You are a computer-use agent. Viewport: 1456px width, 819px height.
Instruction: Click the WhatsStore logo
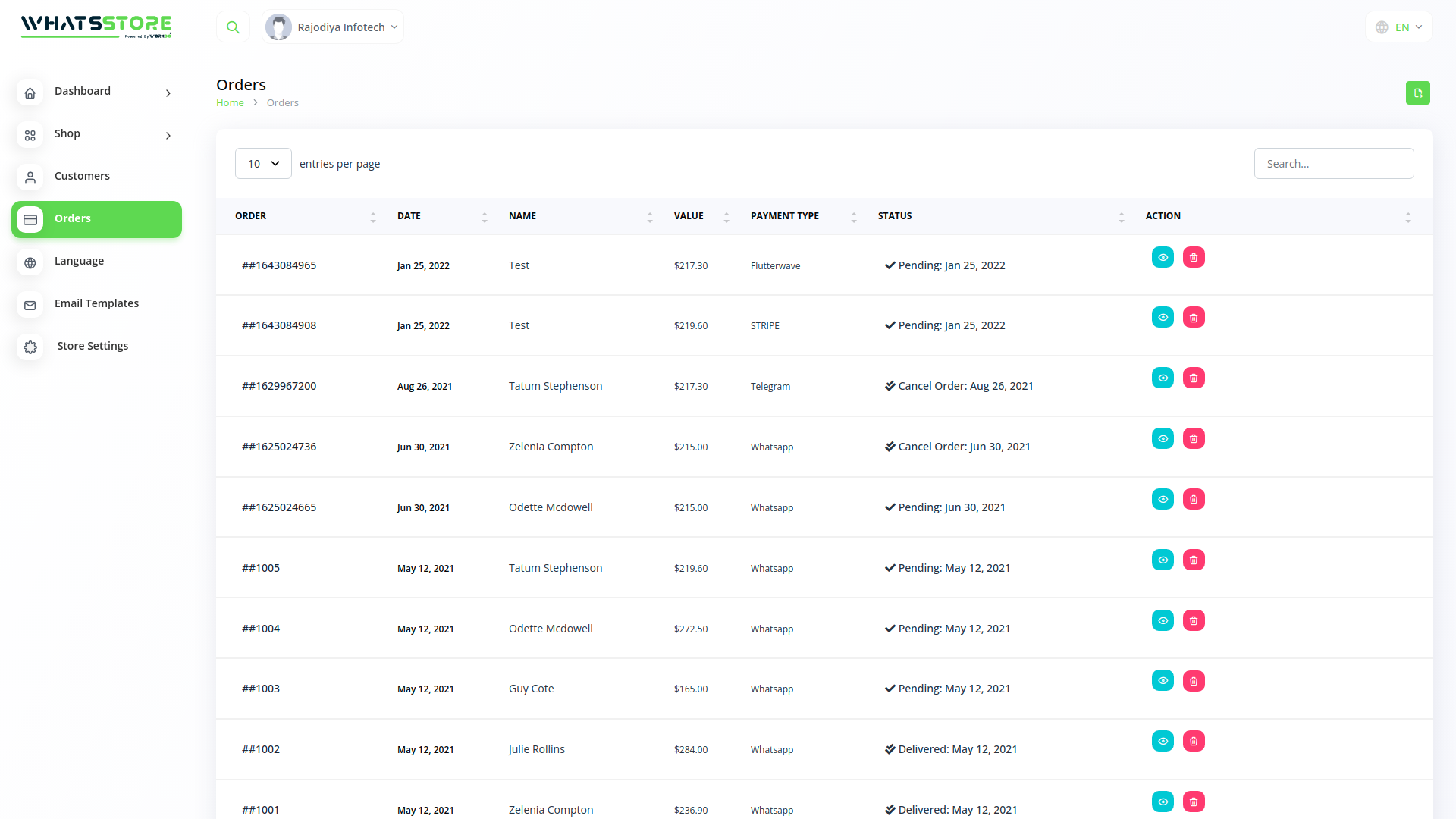(96, 26)
